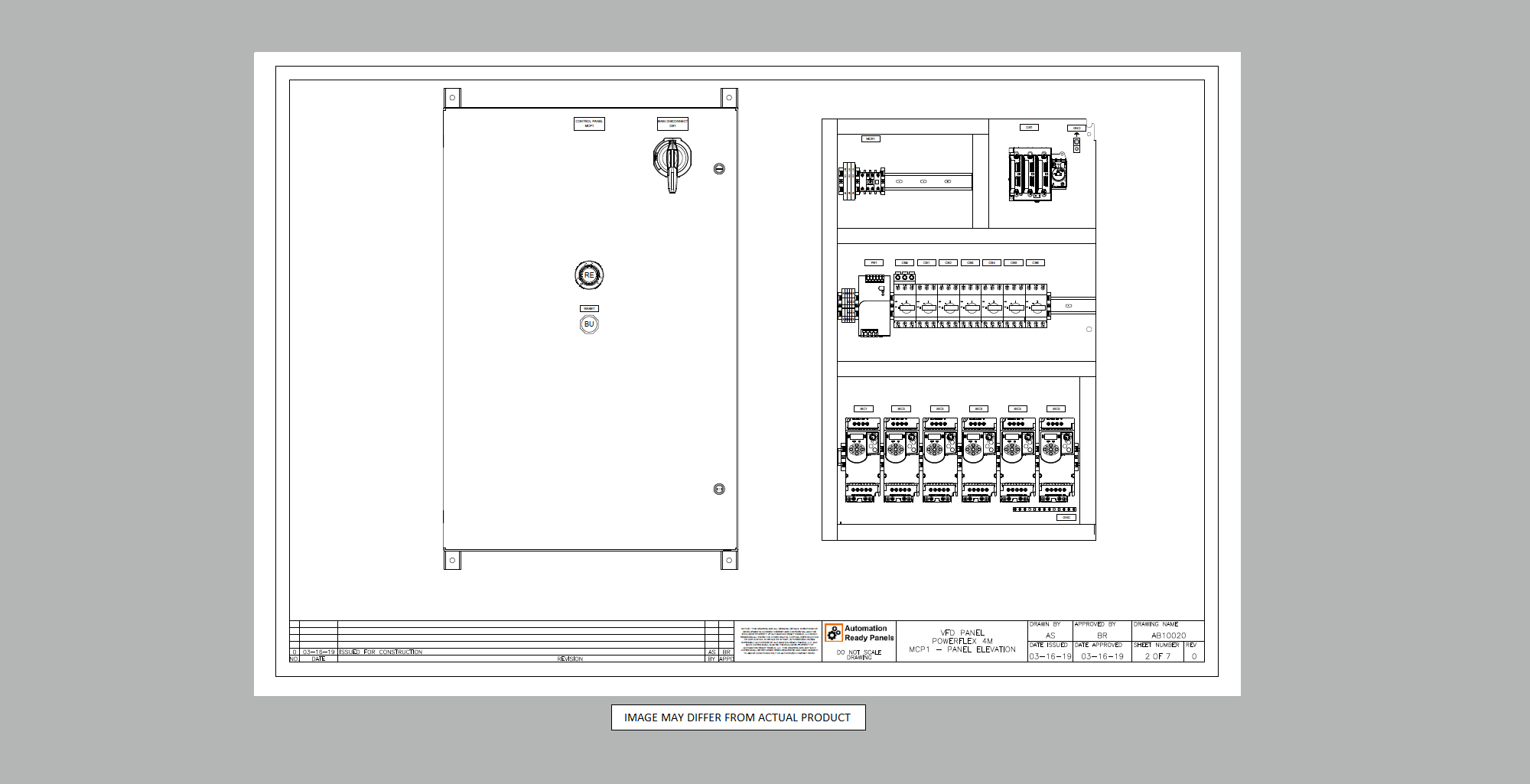The image size is (1530, 784).
Task: Click the Main Disconnect nameplate label
Action: (x=672, y=124)
